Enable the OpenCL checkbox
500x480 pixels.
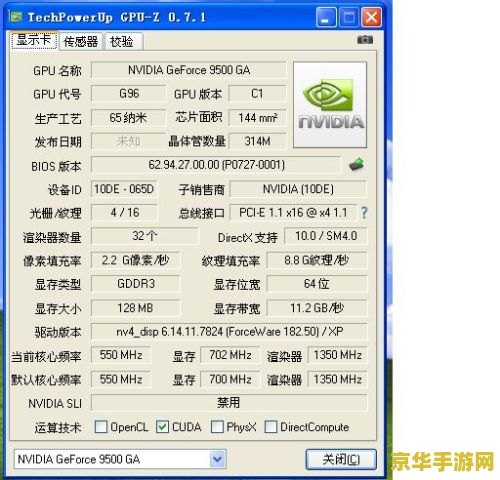coord(101,427)
